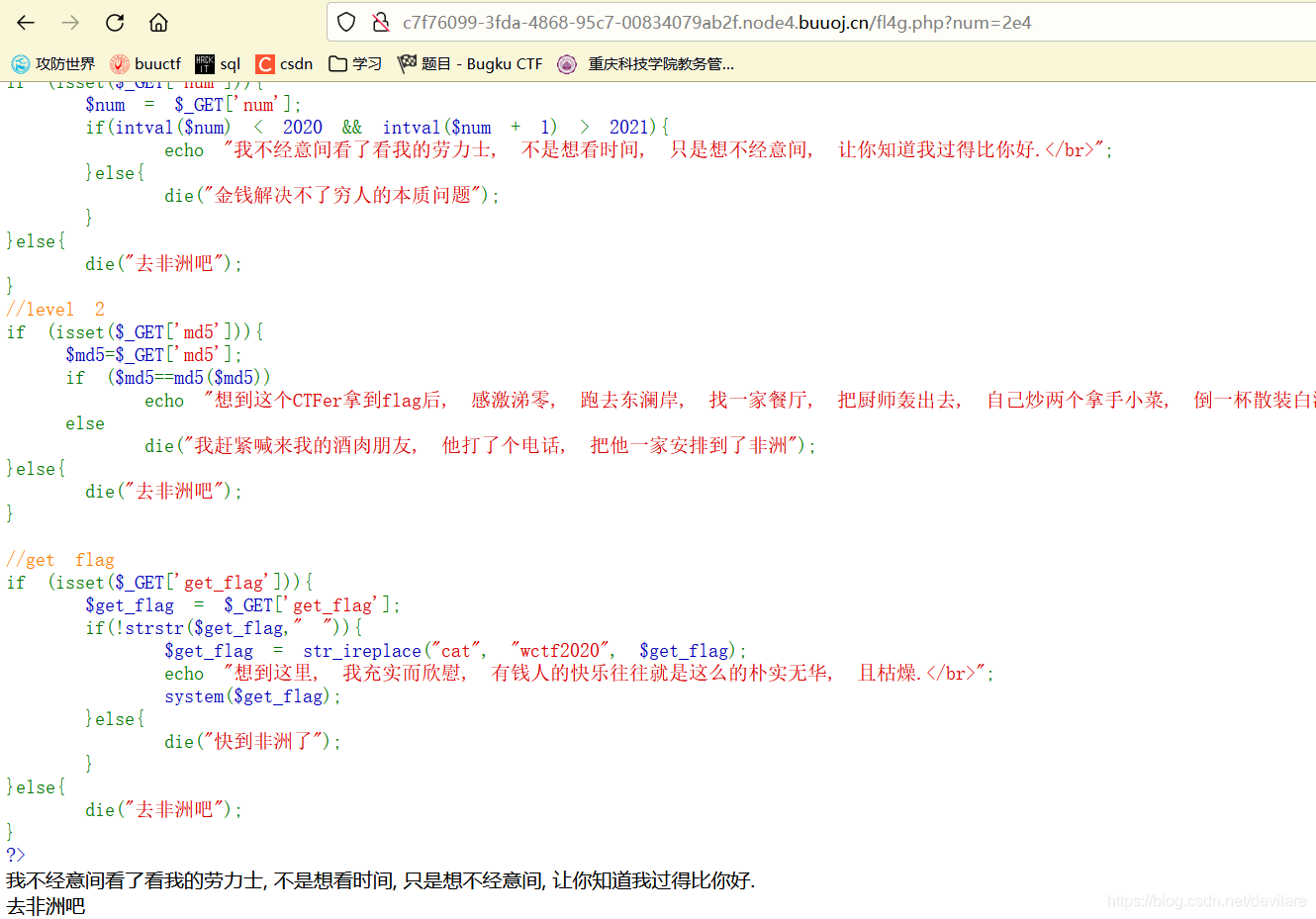This screenshot has height=919, width=1316.
Task: Click the 'if ($md5==md5($md5))' line
Action: pyautogui.click(x=168, y=378)
